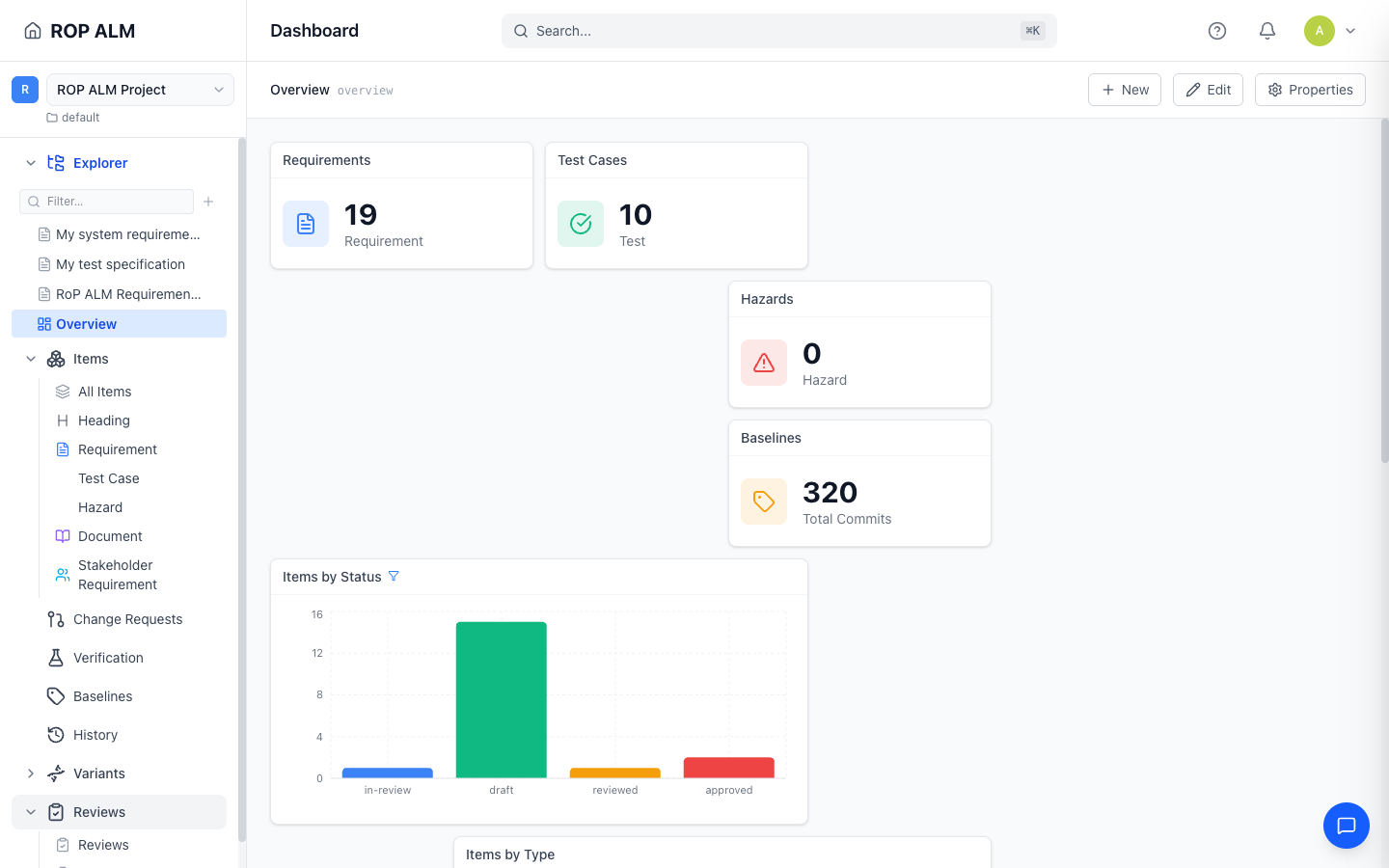Open My test specification document
The height and width of the screenshot is (868, 1389).
(x=120, y=264)
